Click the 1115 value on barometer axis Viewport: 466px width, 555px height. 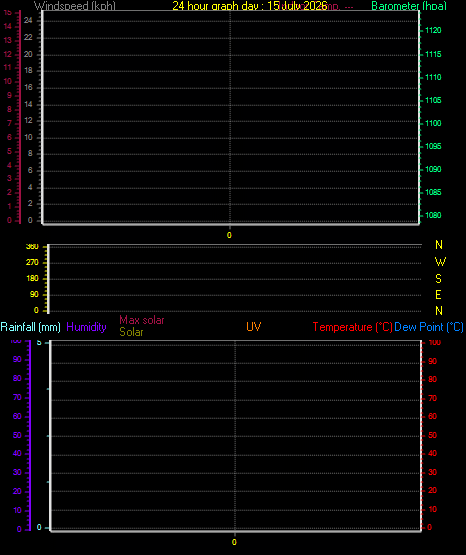point(433,54)
